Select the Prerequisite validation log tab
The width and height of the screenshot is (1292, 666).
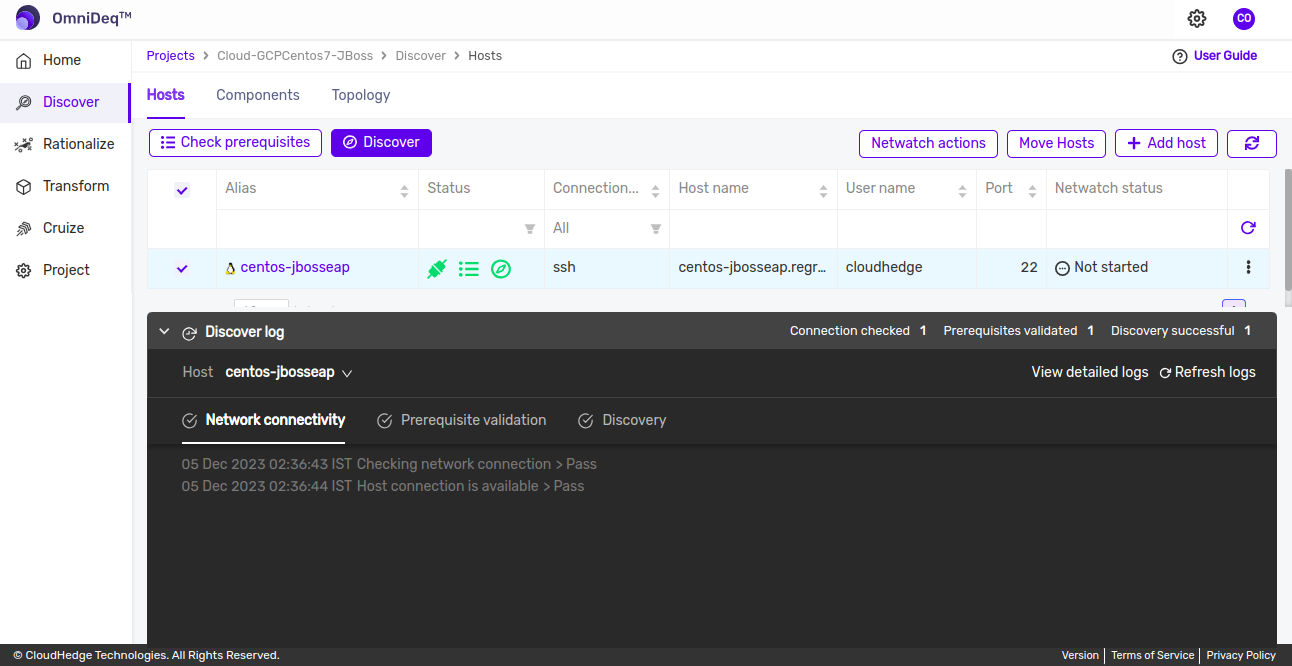(462, 420)
